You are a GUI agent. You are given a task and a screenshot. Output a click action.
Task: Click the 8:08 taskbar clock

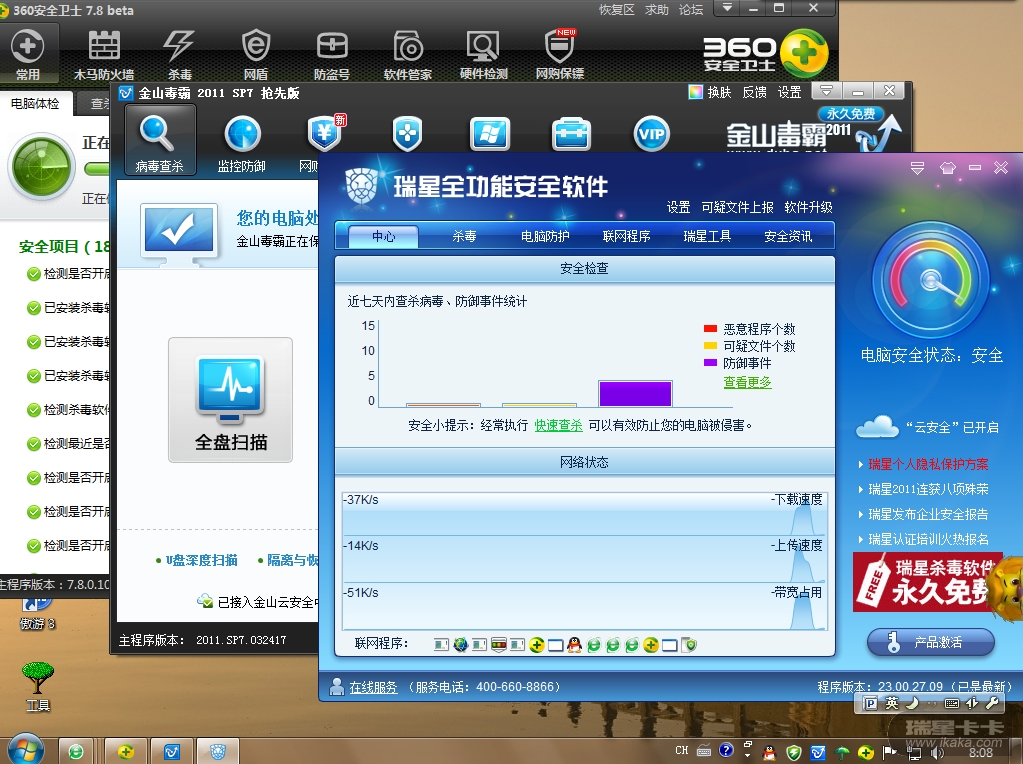(x=981, y=752)
